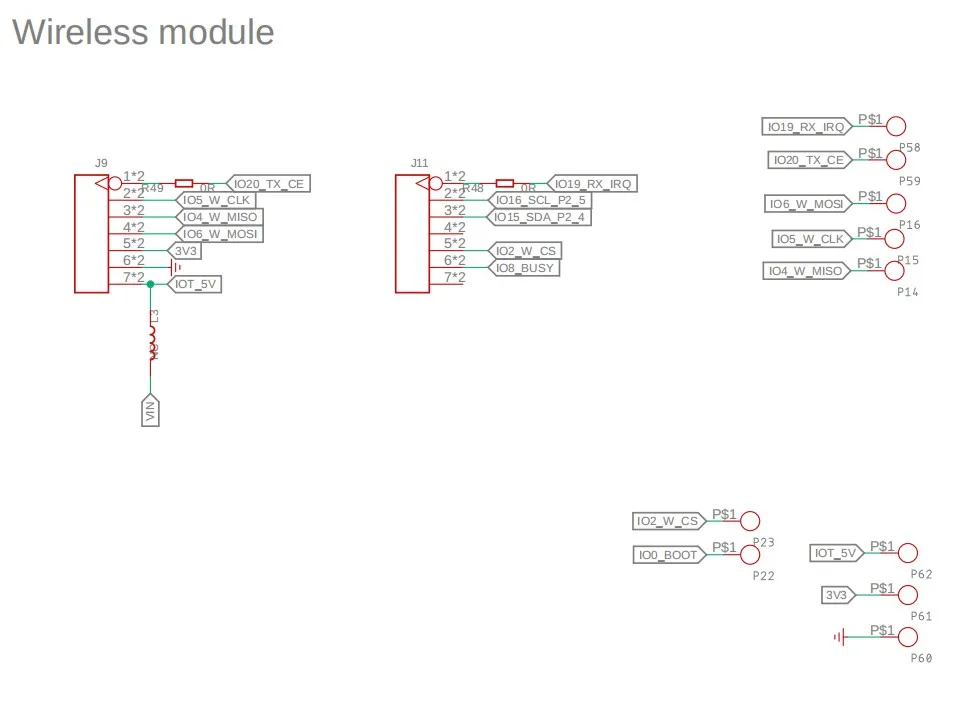Select the green junction dot at IOT_5V
955x705 pixels.
pos(150,284)
